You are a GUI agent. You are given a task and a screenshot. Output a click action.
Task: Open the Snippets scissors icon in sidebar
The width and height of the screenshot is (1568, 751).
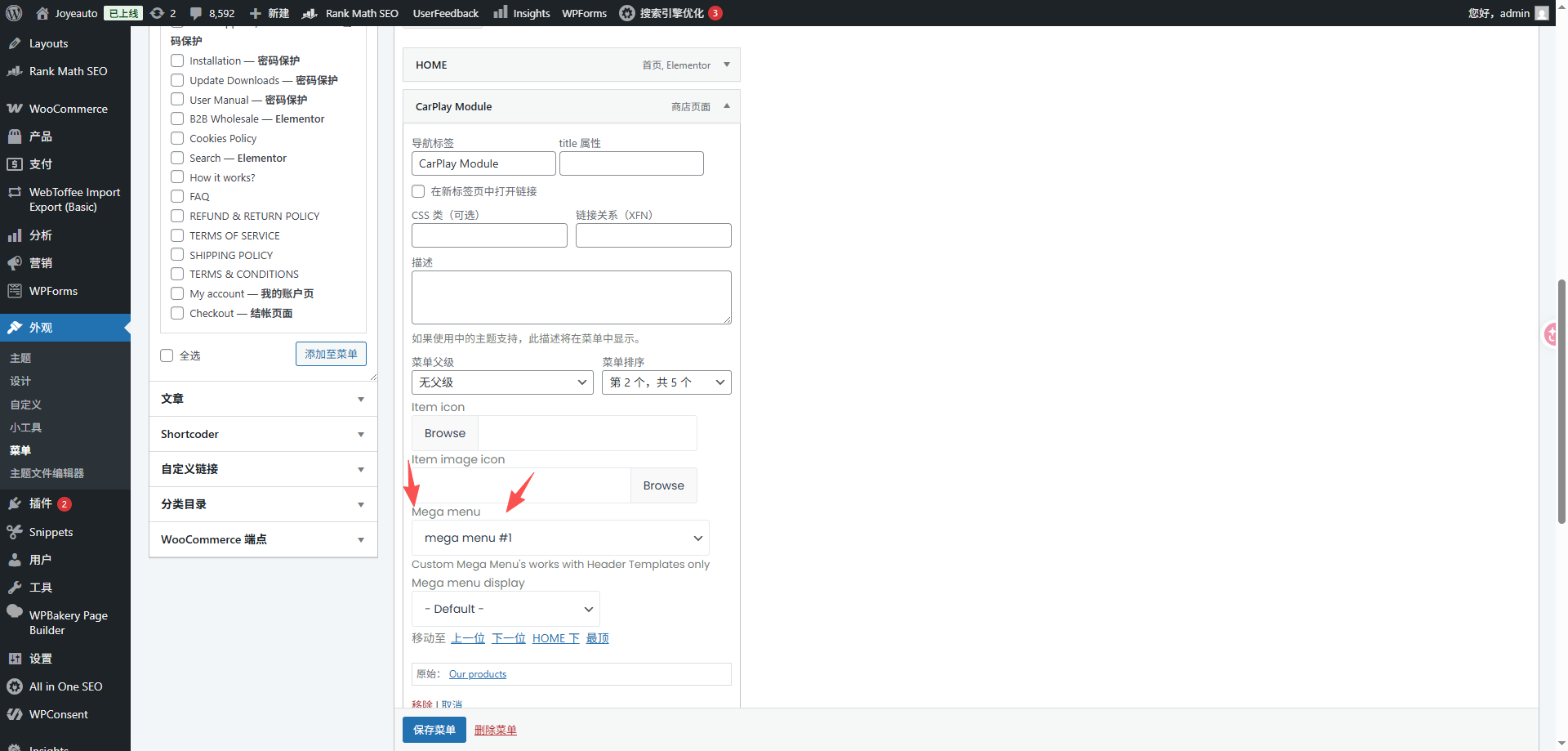pos(15,532)
